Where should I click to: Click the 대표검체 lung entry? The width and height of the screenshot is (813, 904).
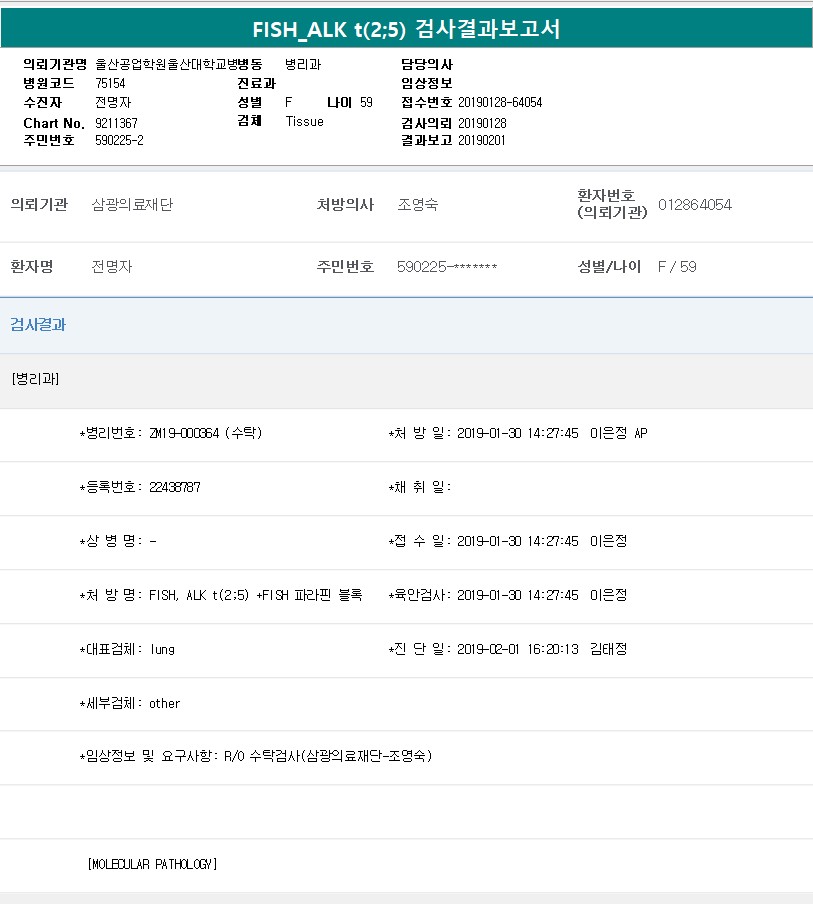click(127, 649)
